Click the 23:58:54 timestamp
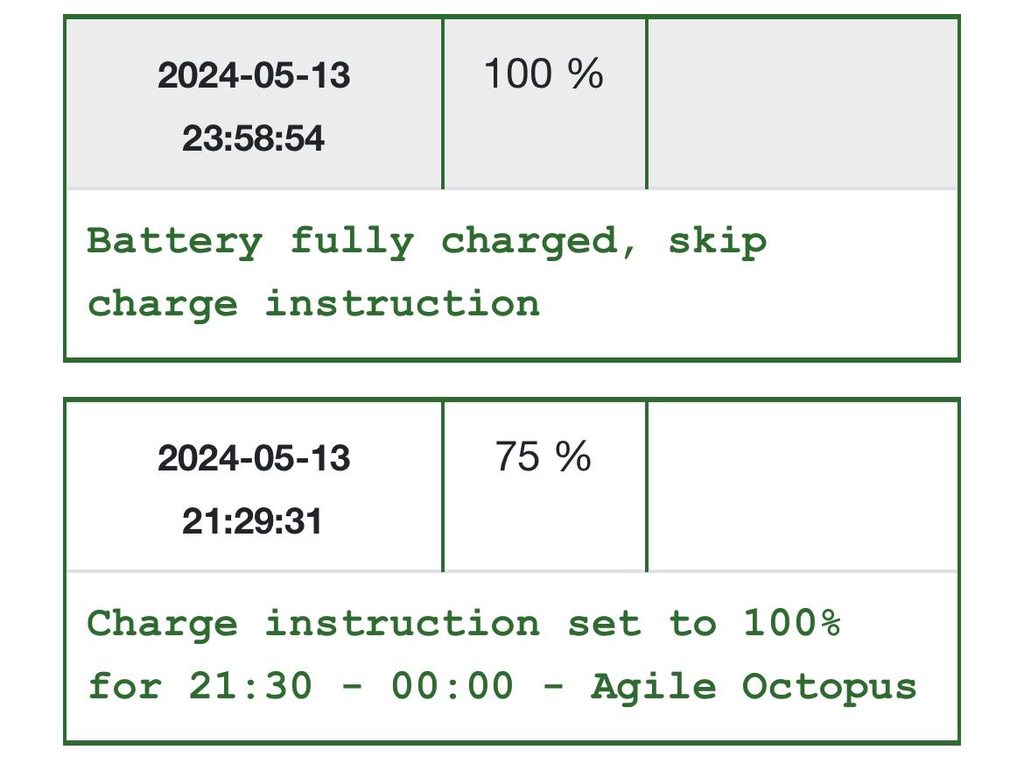The width and height of the screenshot is (1024, 764). click(253, 139)
